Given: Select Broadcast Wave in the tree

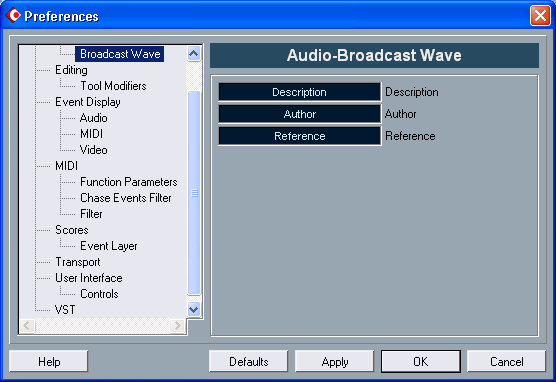Looking at the screenshot, I should [120, 54].
